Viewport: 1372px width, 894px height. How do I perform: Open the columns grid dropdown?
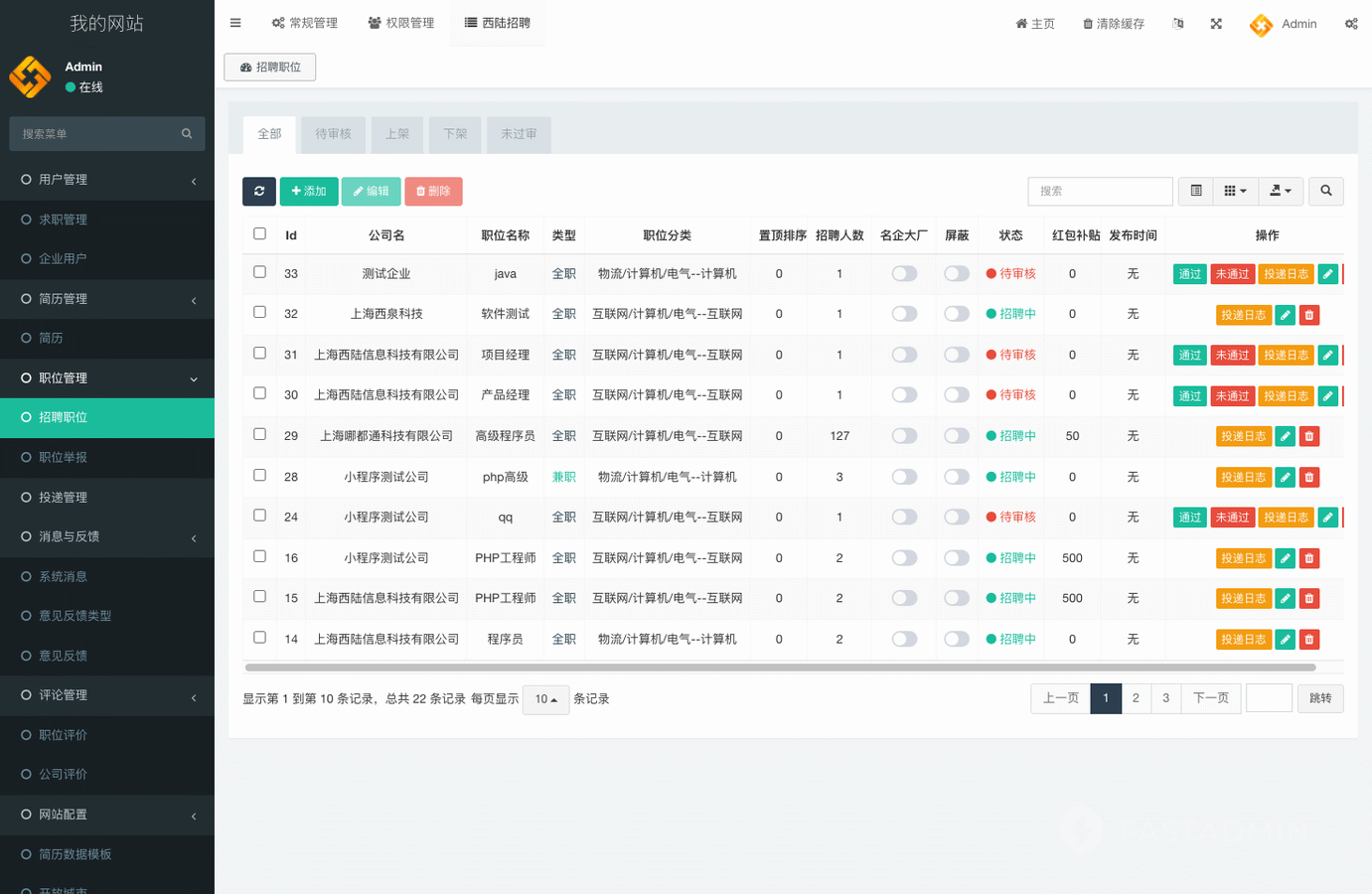(x=1235, y=191)
